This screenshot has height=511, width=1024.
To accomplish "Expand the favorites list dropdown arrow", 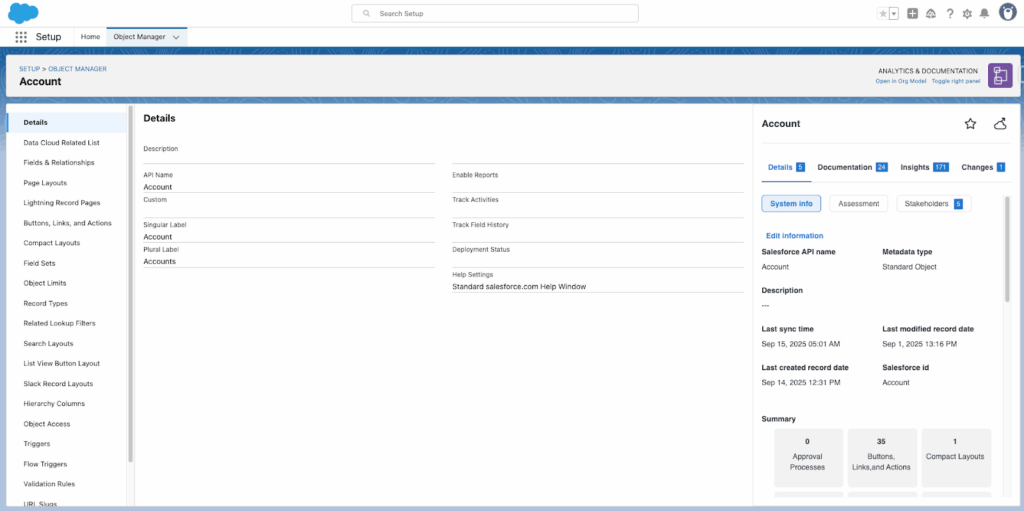I will 893,13.
